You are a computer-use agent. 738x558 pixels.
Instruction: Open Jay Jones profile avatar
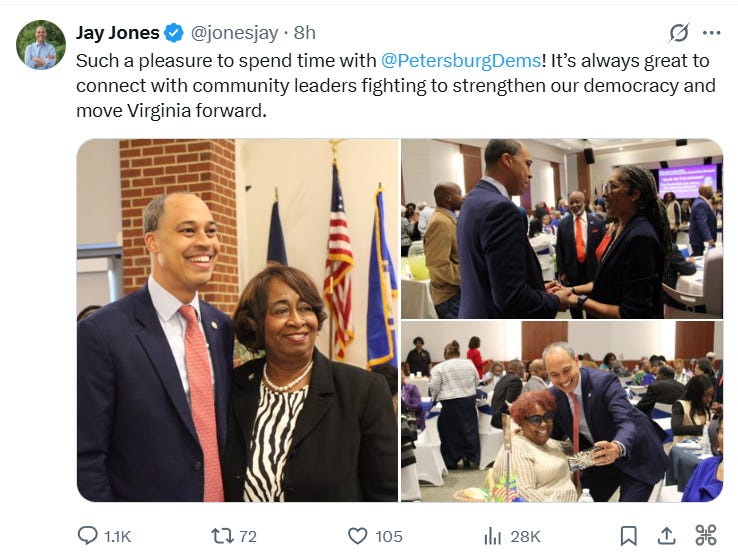(40, 45)
